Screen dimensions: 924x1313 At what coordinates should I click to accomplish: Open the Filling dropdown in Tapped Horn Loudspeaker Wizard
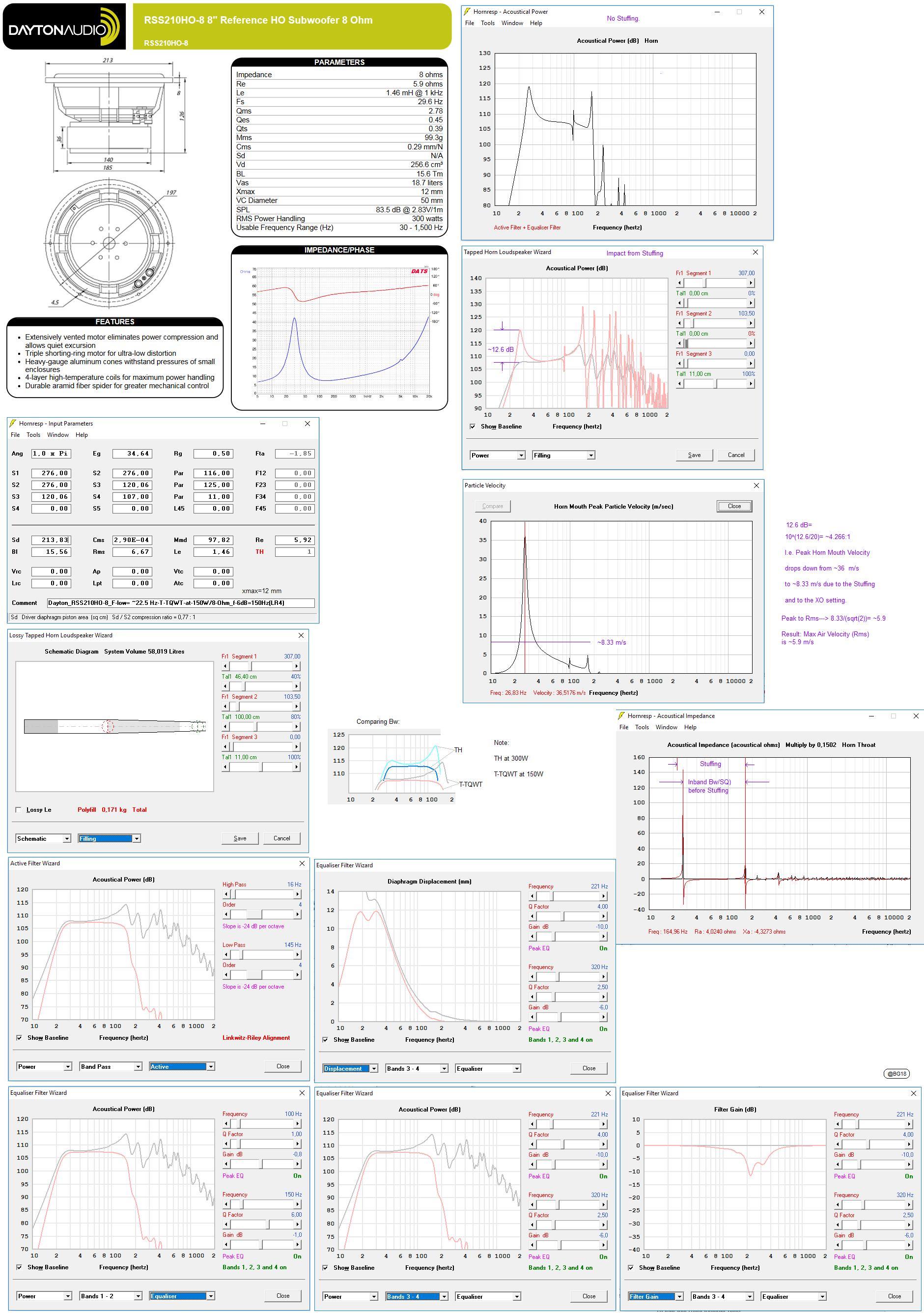[564, 455]
